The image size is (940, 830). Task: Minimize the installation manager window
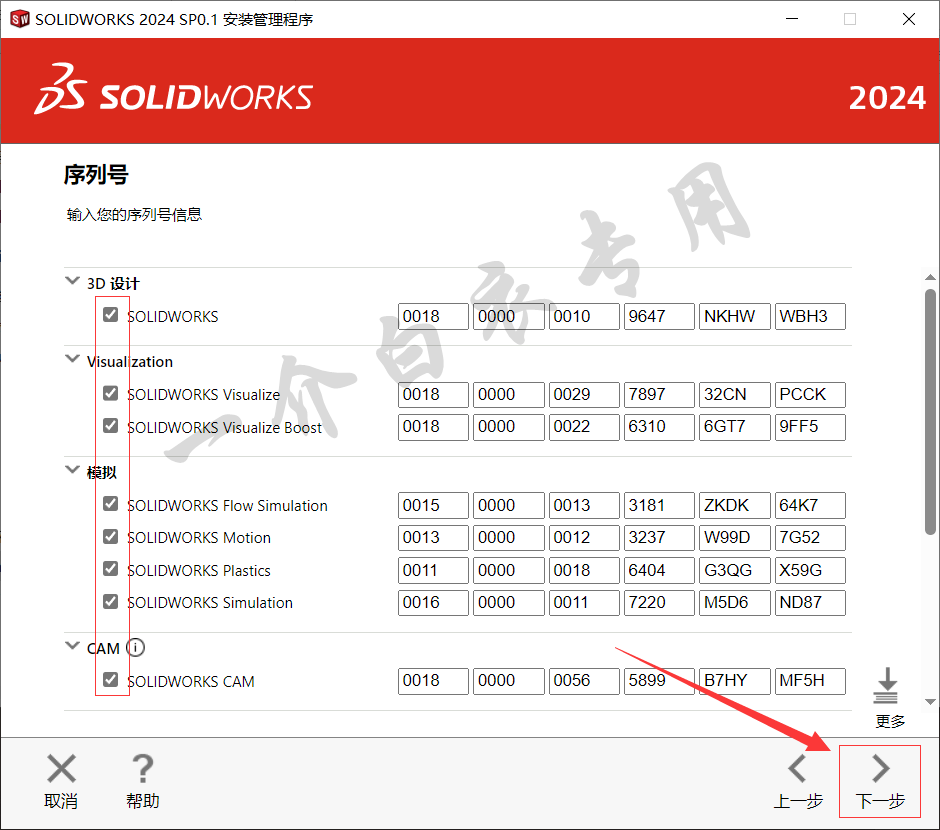click(792, 19)
